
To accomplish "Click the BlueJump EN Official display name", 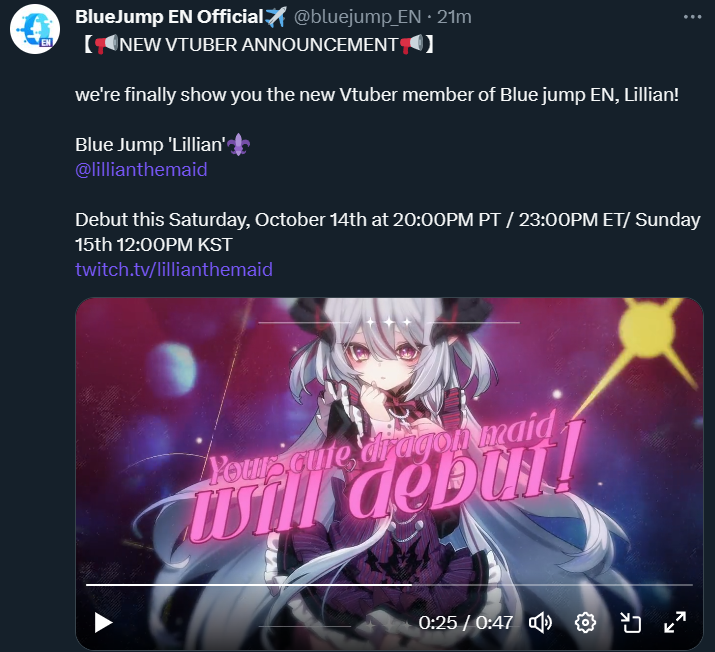I will [169, 17].
